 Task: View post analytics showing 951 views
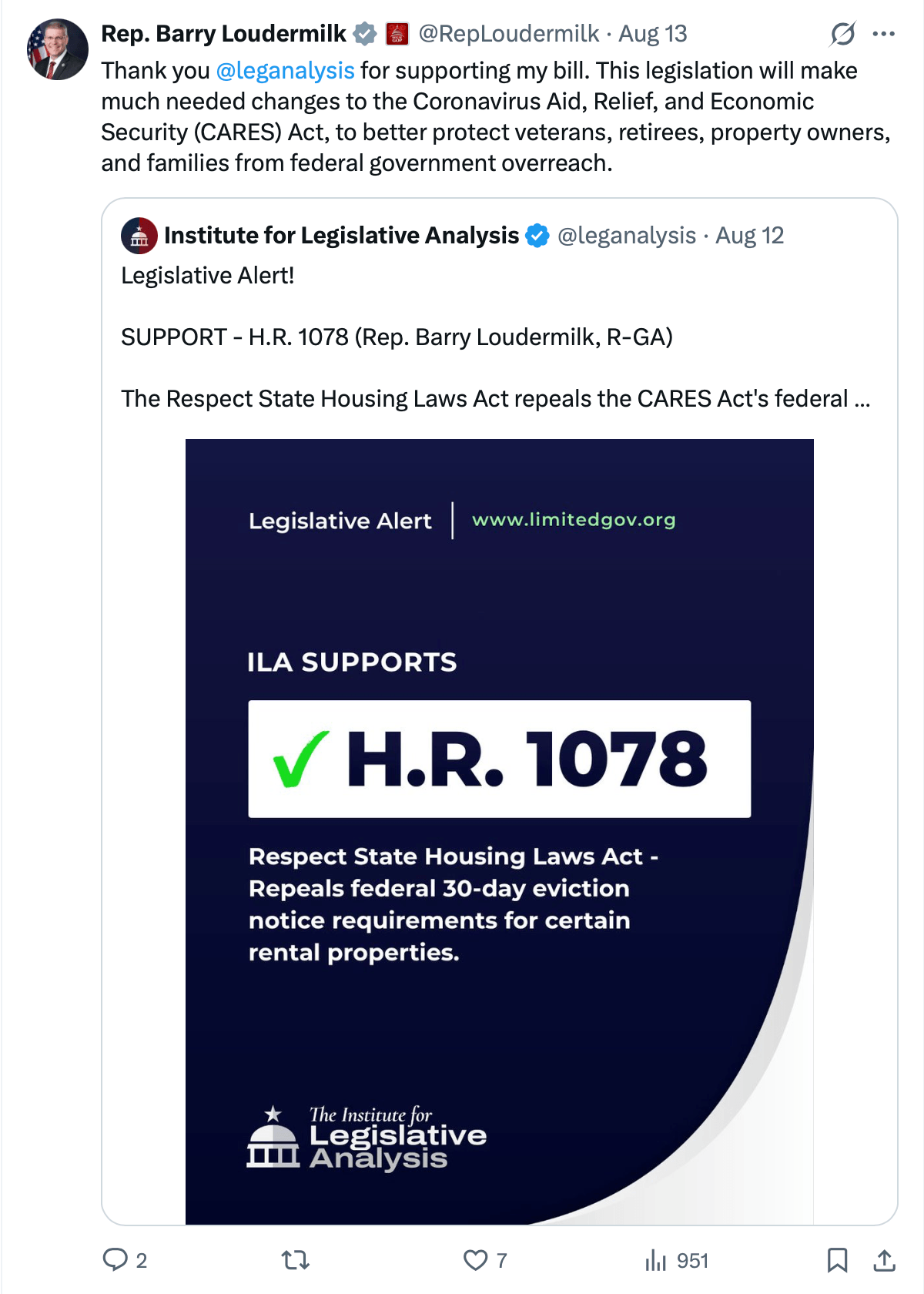[676, 1260]
